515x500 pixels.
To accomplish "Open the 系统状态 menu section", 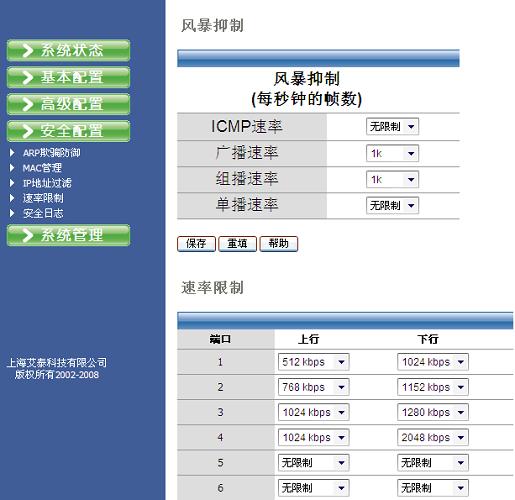I will pos(68,50).
